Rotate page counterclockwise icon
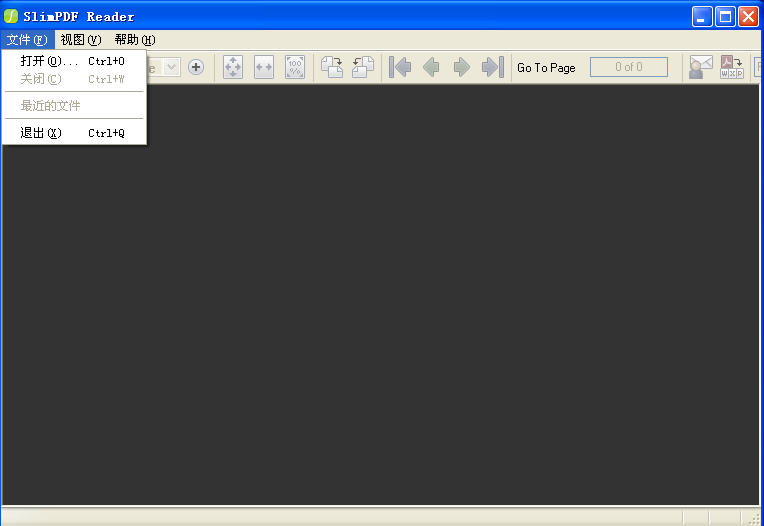764x526 pixels. point(363,67)
